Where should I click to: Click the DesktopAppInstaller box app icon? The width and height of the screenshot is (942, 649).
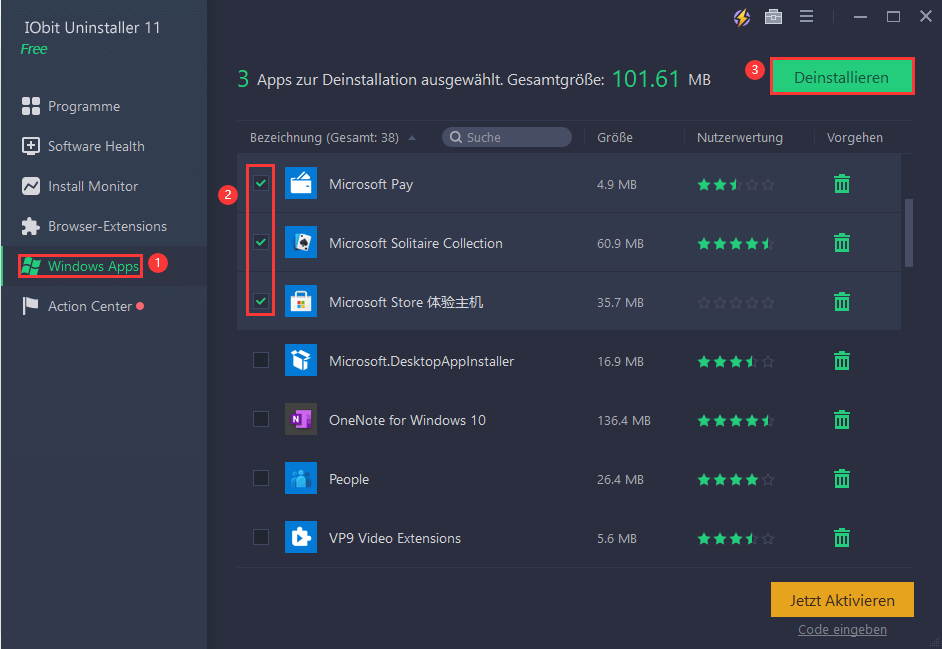click(x=300, y=360)
